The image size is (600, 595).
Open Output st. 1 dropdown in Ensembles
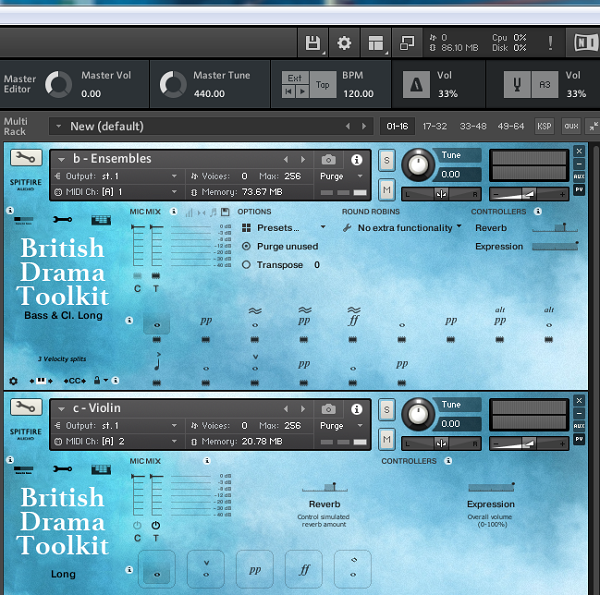click(116, 176)
